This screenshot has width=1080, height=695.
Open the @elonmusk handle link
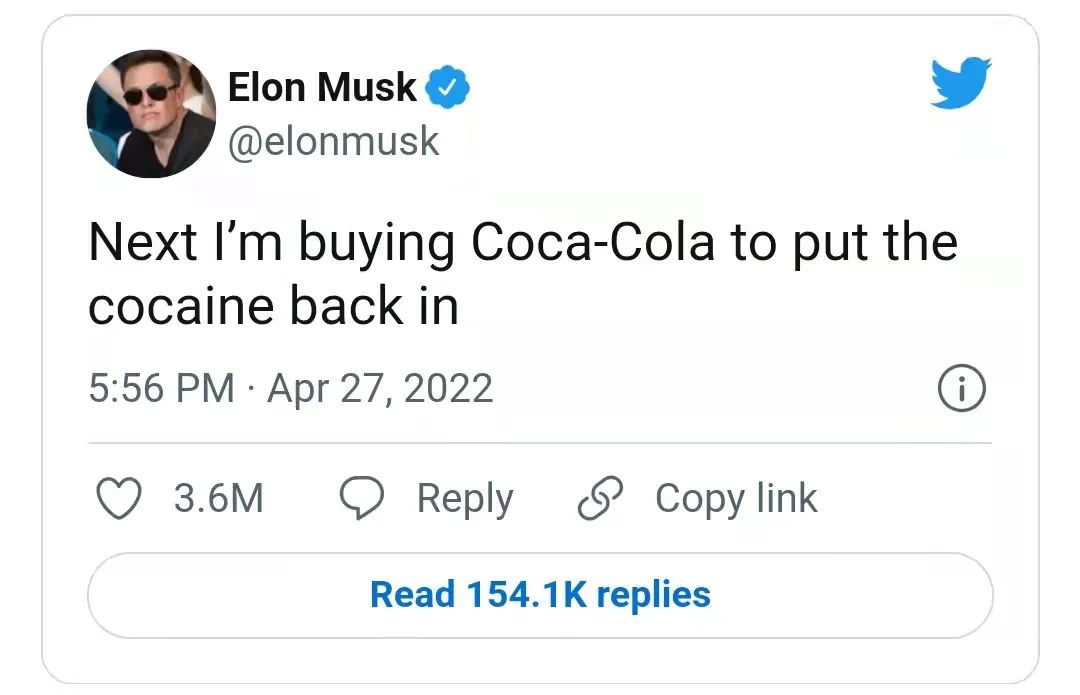pyautogui.click(x=333, y=142)
